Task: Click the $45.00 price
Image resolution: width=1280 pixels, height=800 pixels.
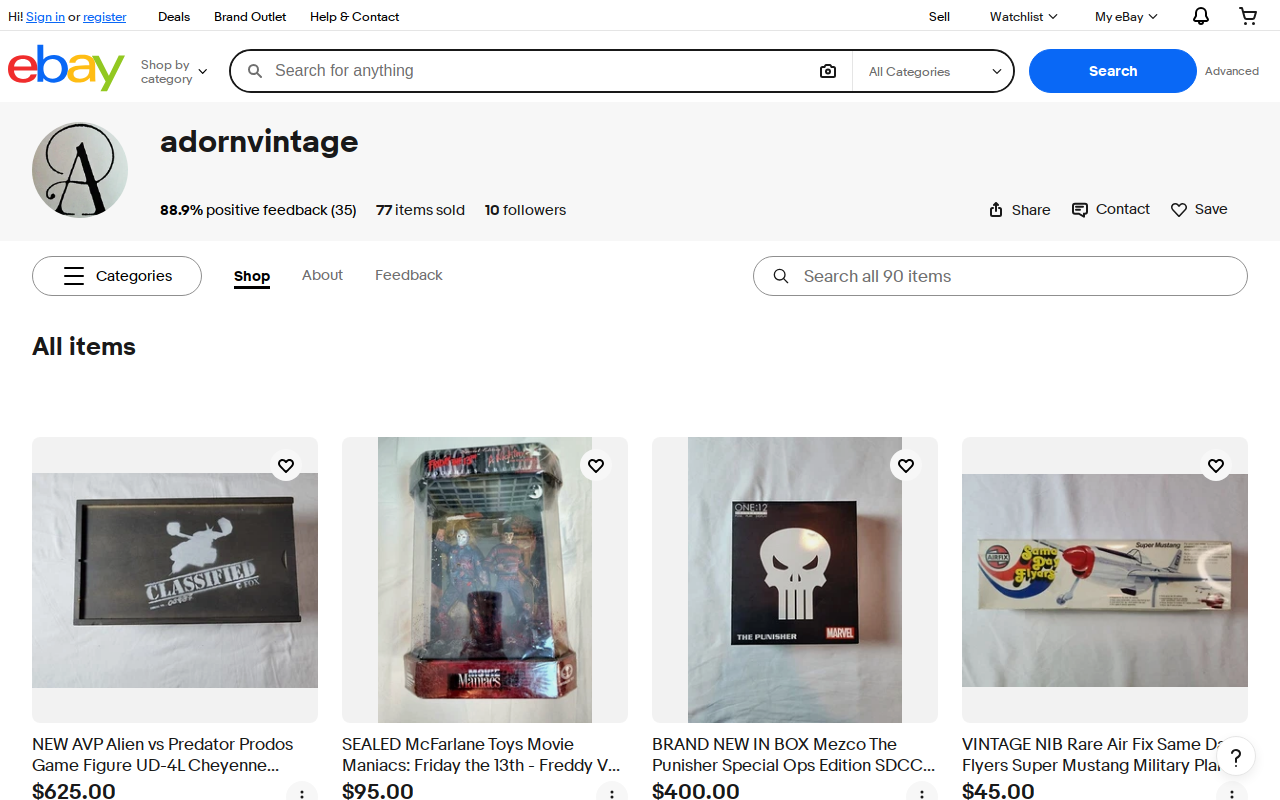Action: 998,791
